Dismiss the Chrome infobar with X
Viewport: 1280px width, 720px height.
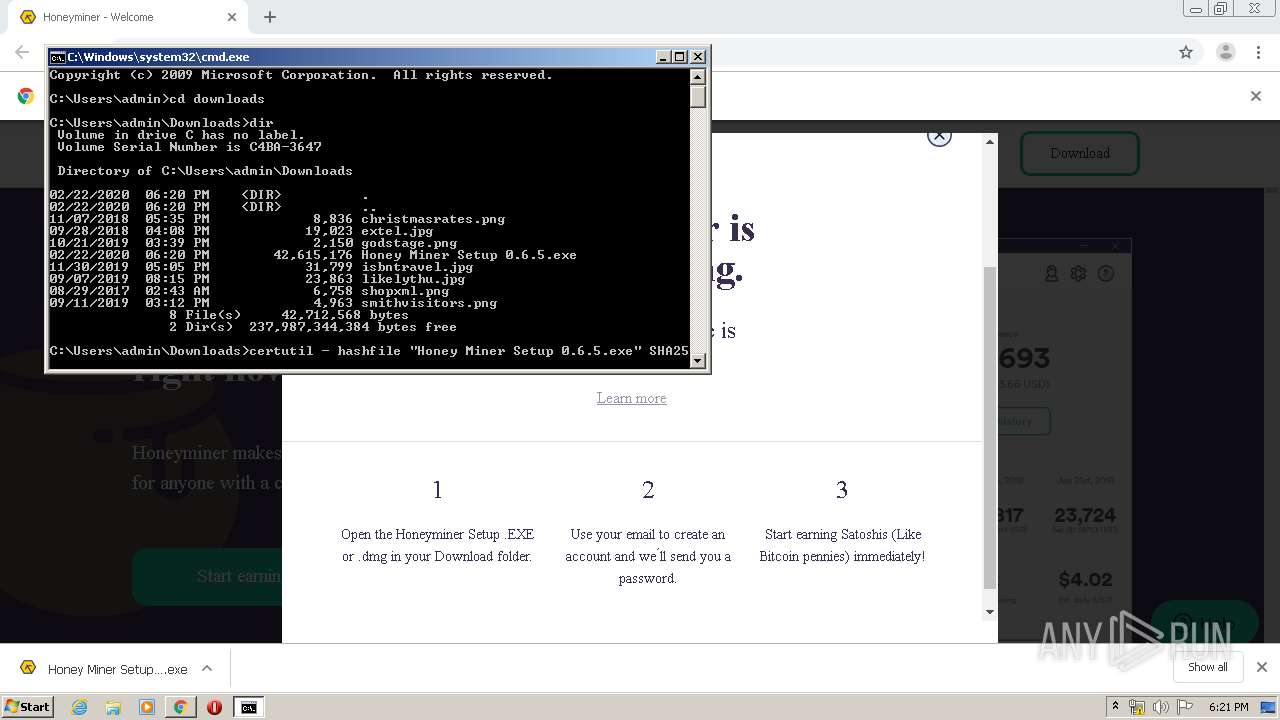coord(1256,96)
